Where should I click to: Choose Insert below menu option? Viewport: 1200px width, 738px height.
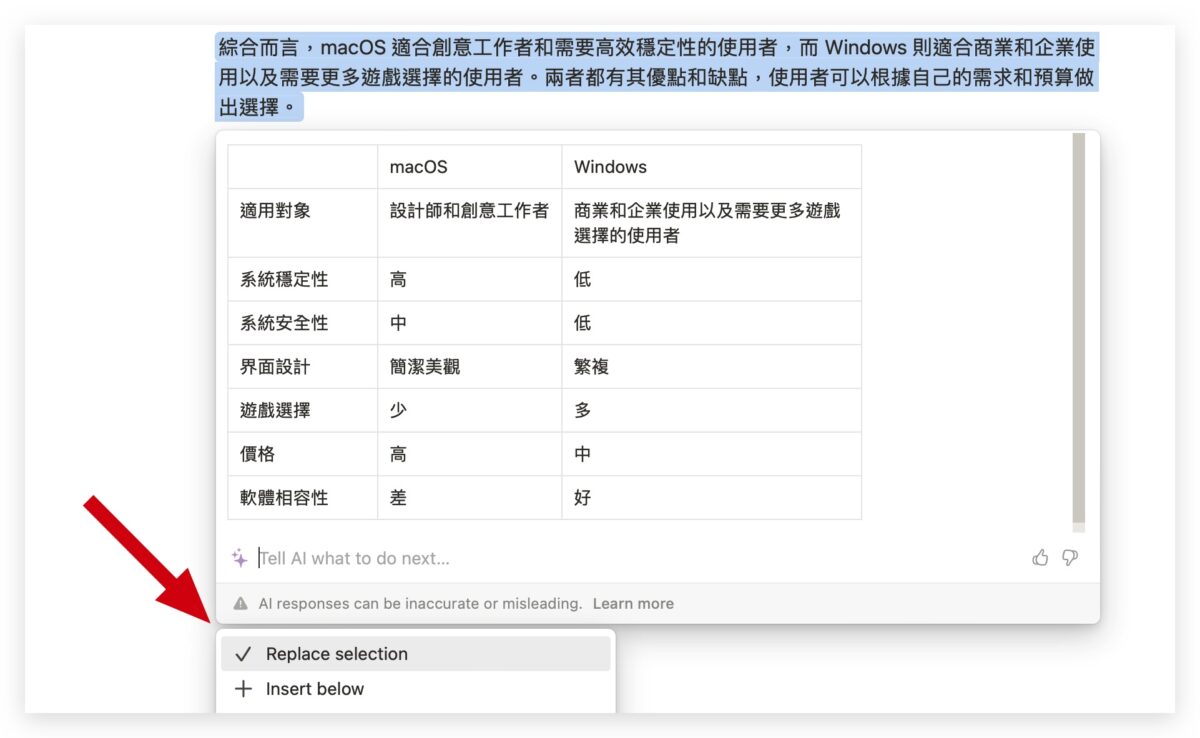416,689
